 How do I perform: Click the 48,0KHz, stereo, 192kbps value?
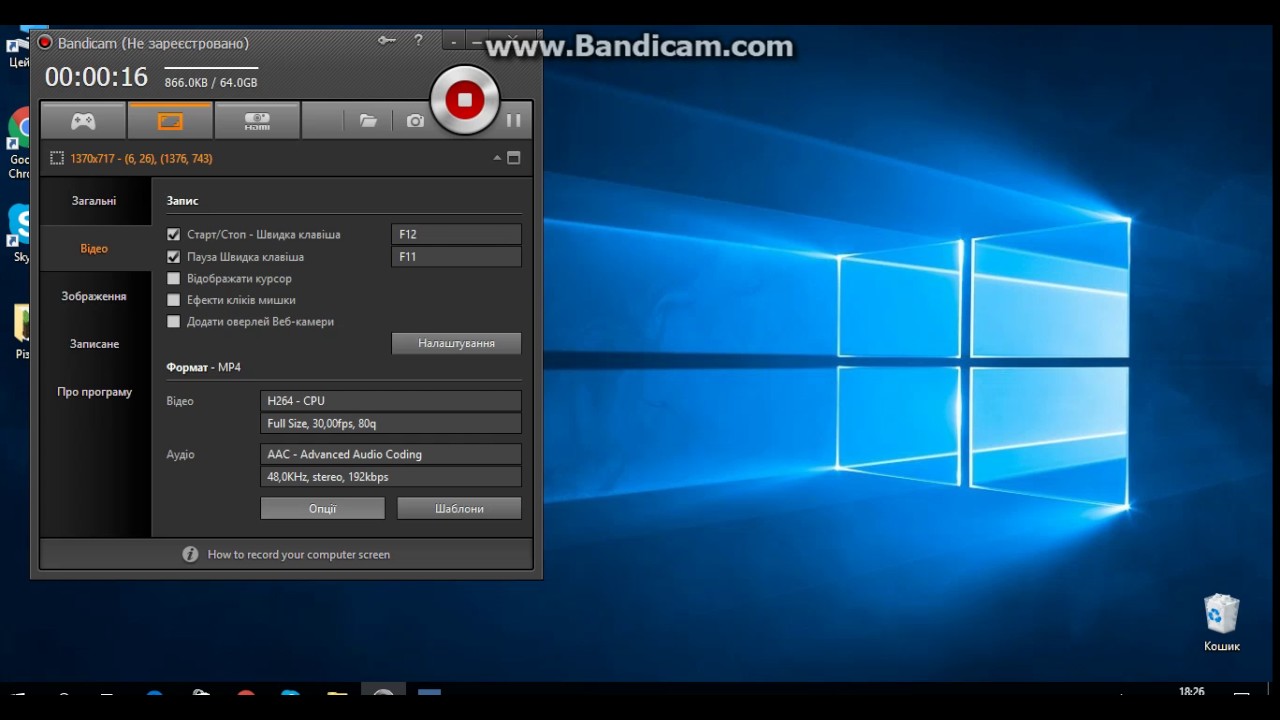(x=390, y=477)
